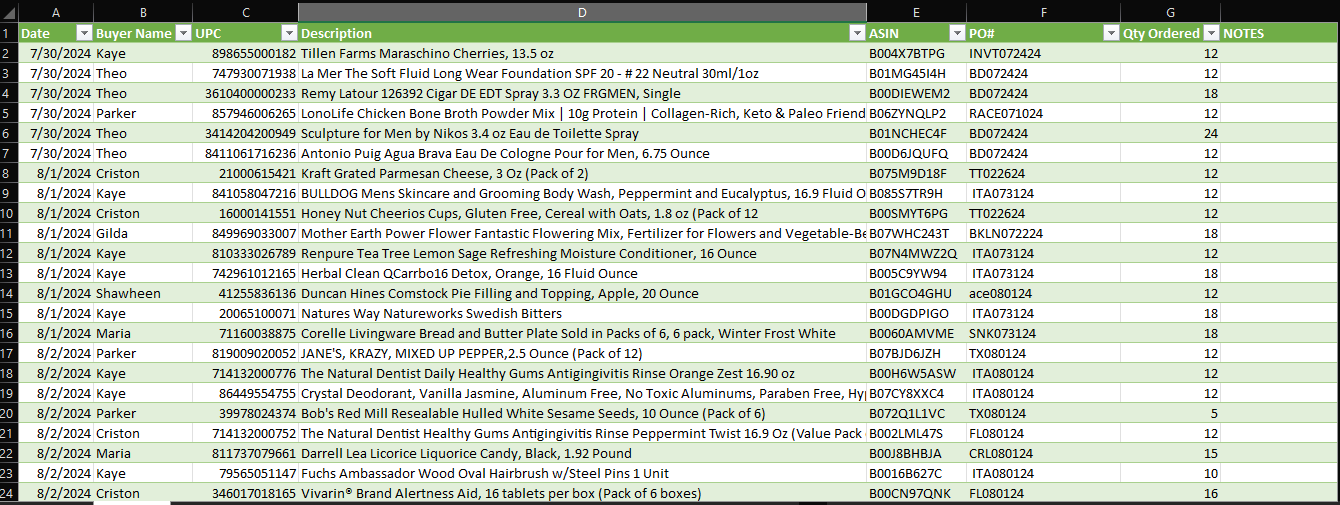
Task: Click ASIN cell B004X7BTPG
Action: 916,53
